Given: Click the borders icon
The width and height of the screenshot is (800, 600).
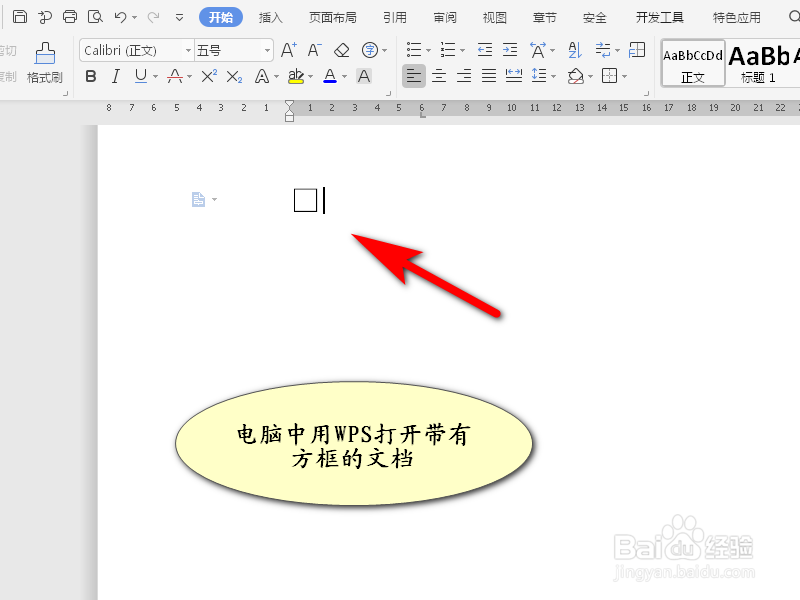Looking at the screenshot, I should pos(609,76).
